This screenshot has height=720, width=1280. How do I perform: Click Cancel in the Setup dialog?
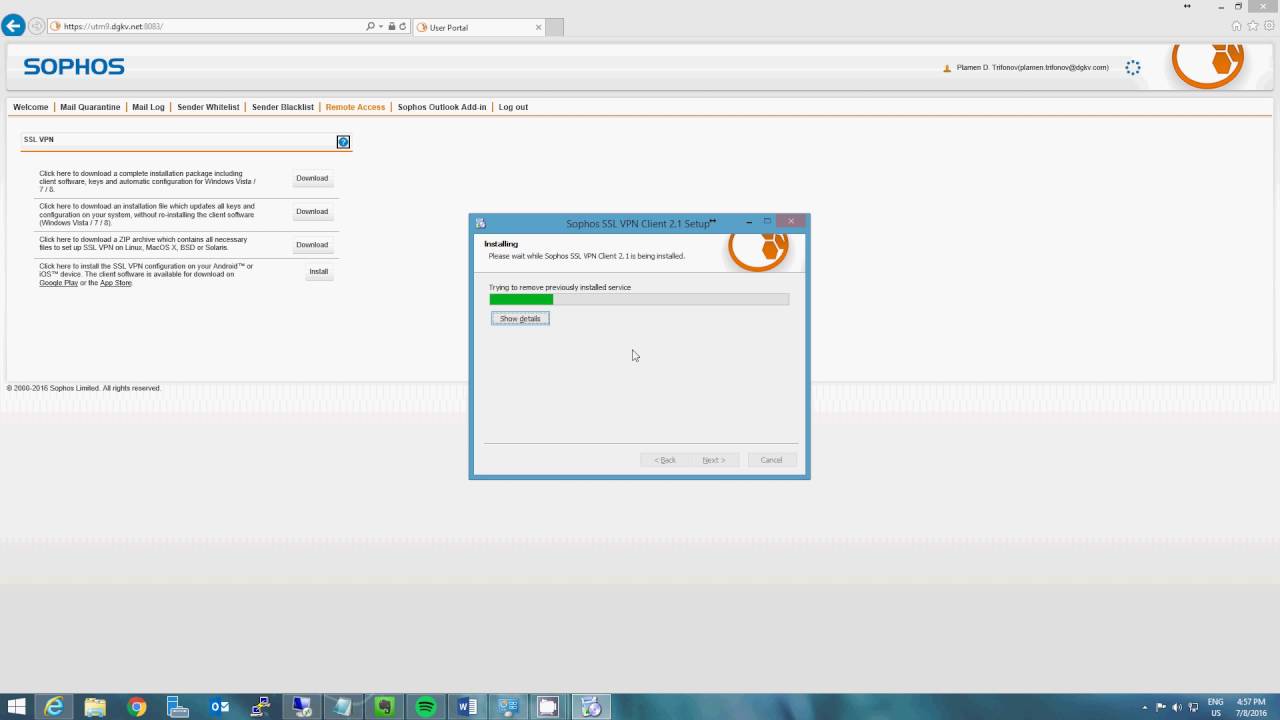pos(771,460)
